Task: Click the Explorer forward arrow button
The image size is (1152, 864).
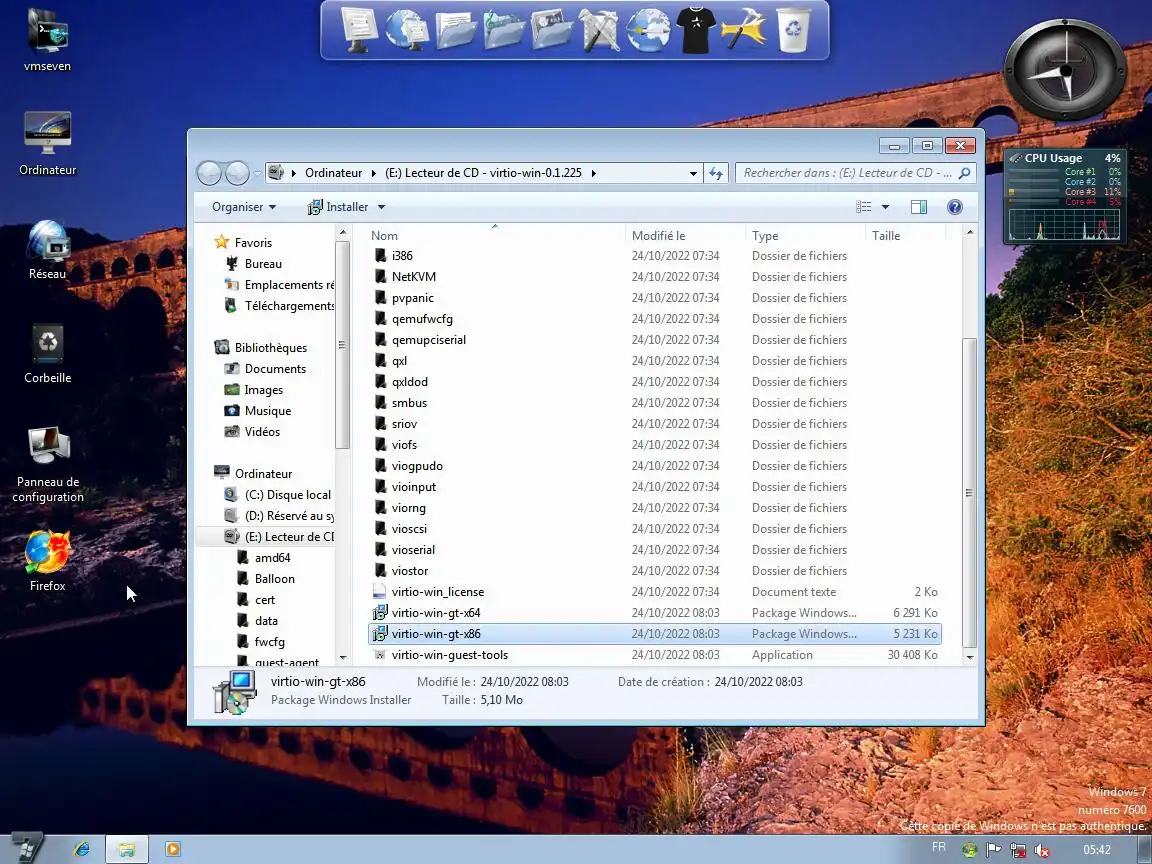Action: point(237,173)
